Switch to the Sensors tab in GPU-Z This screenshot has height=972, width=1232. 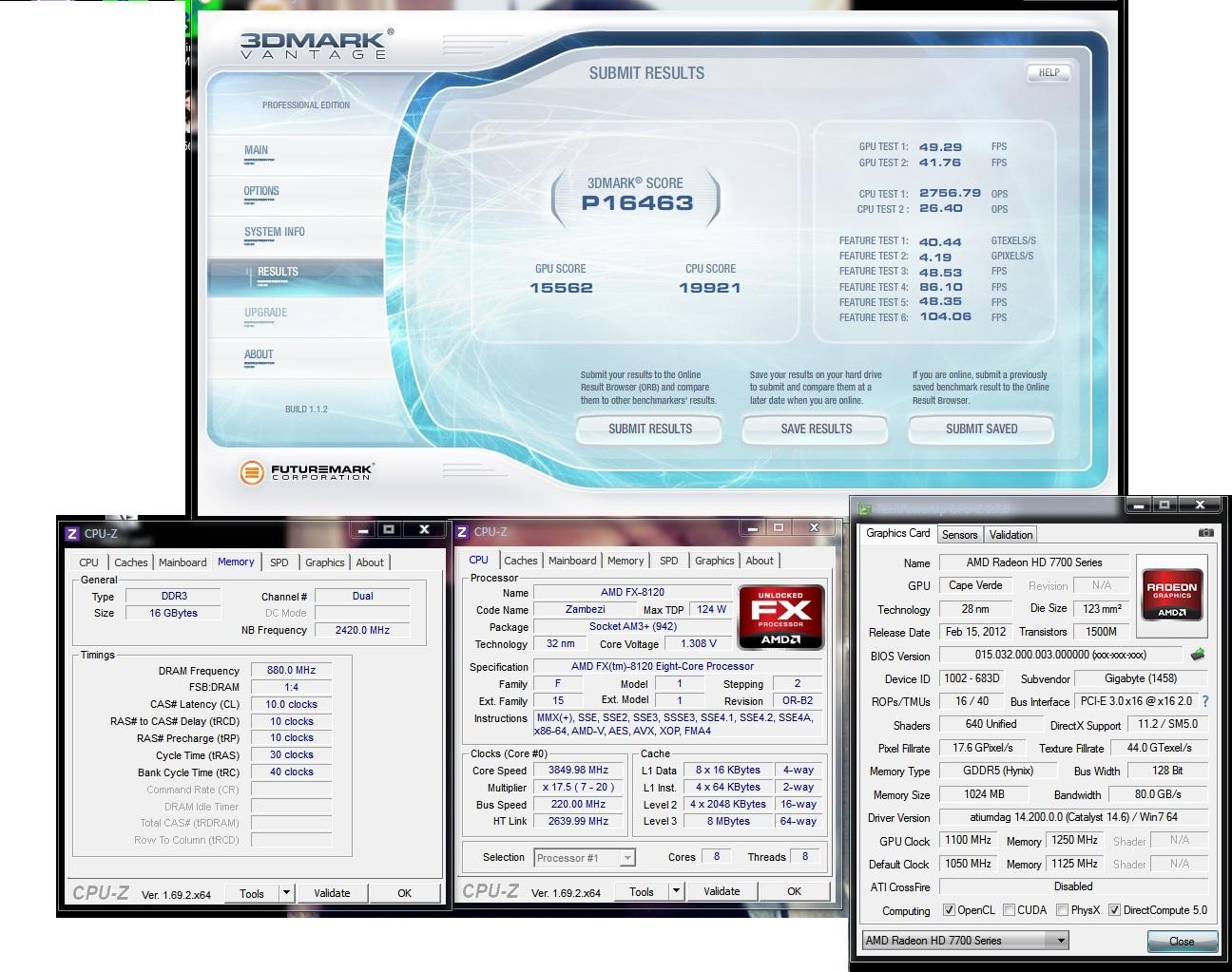coord(959,535)
